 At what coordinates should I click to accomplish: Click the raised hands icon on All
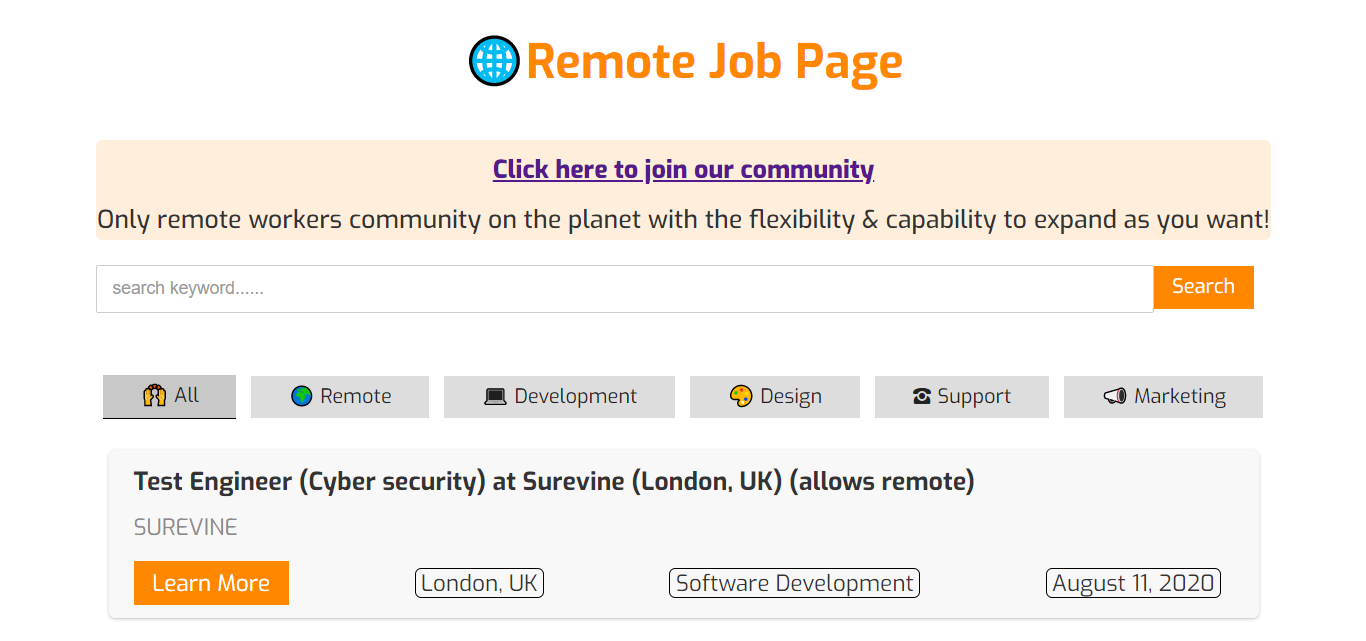click(x=154, y=396)
